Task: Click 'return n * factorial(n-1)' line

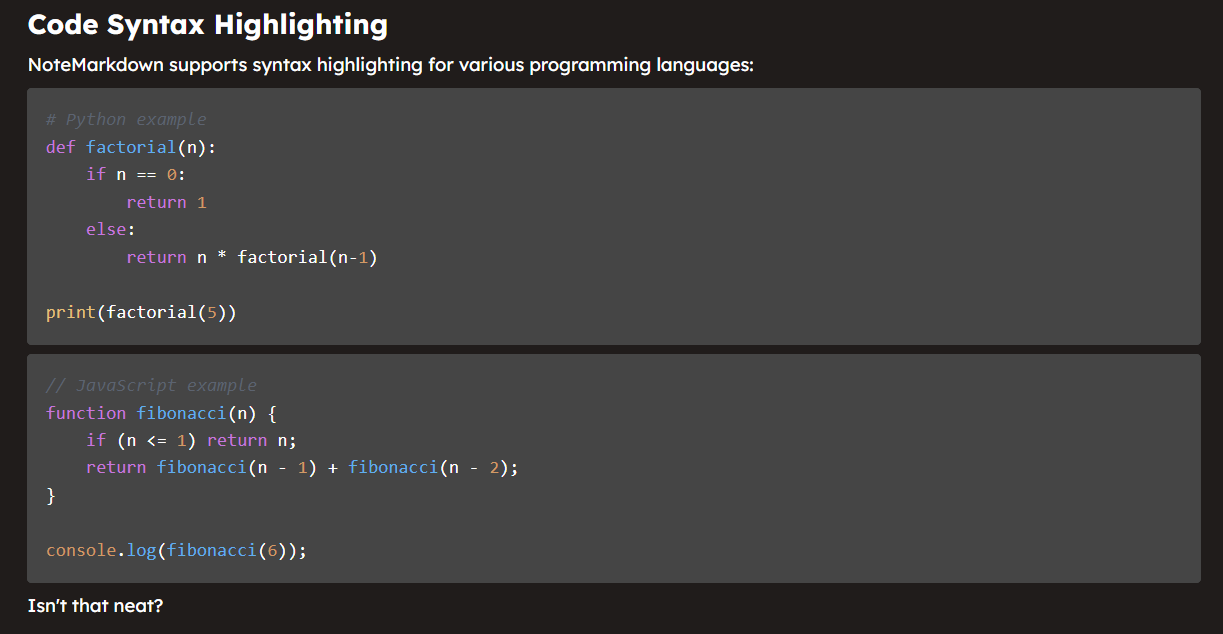Action: pos(252,257)
